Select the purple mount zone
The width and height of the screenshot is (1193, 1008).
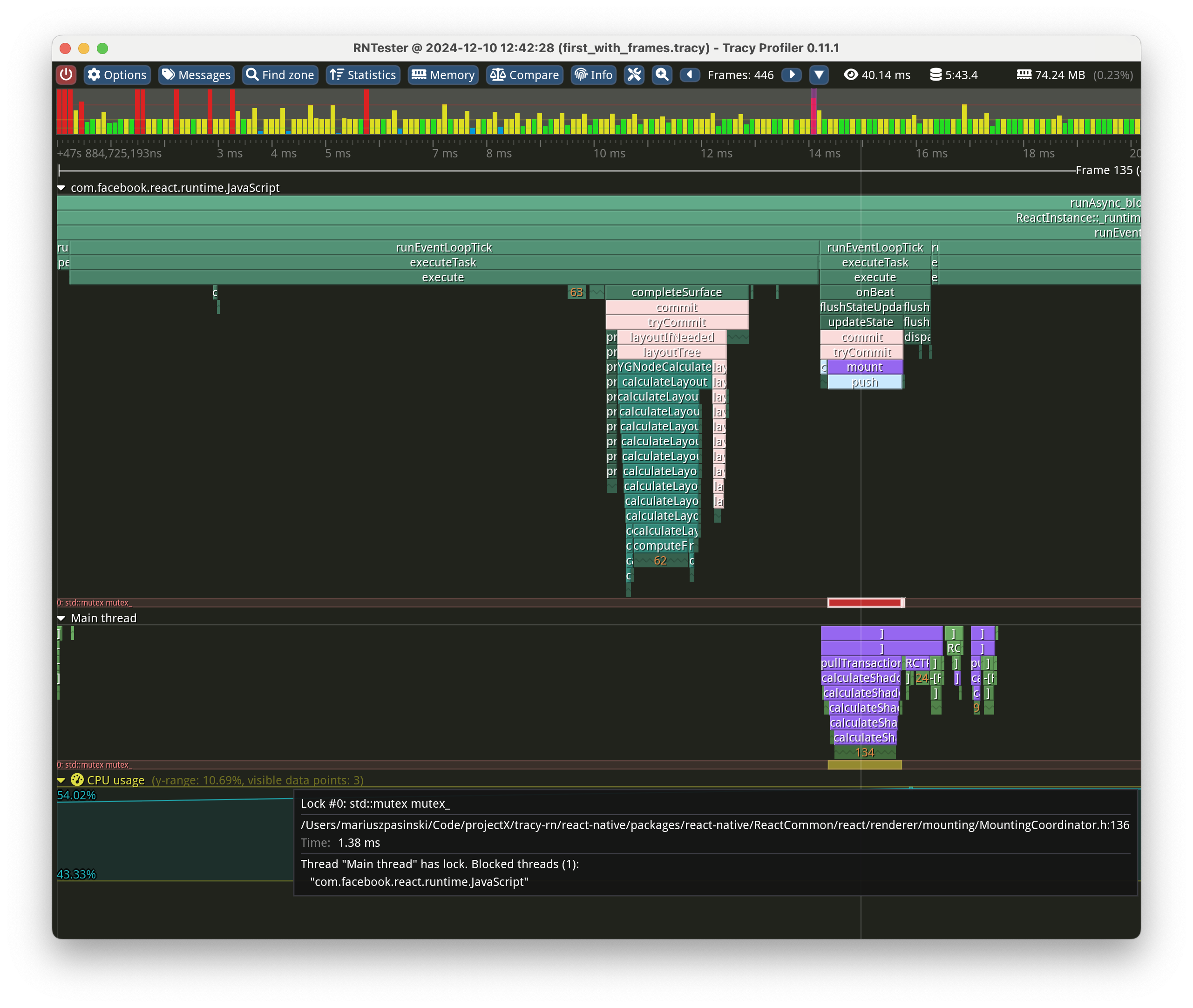tap(865, 367)
